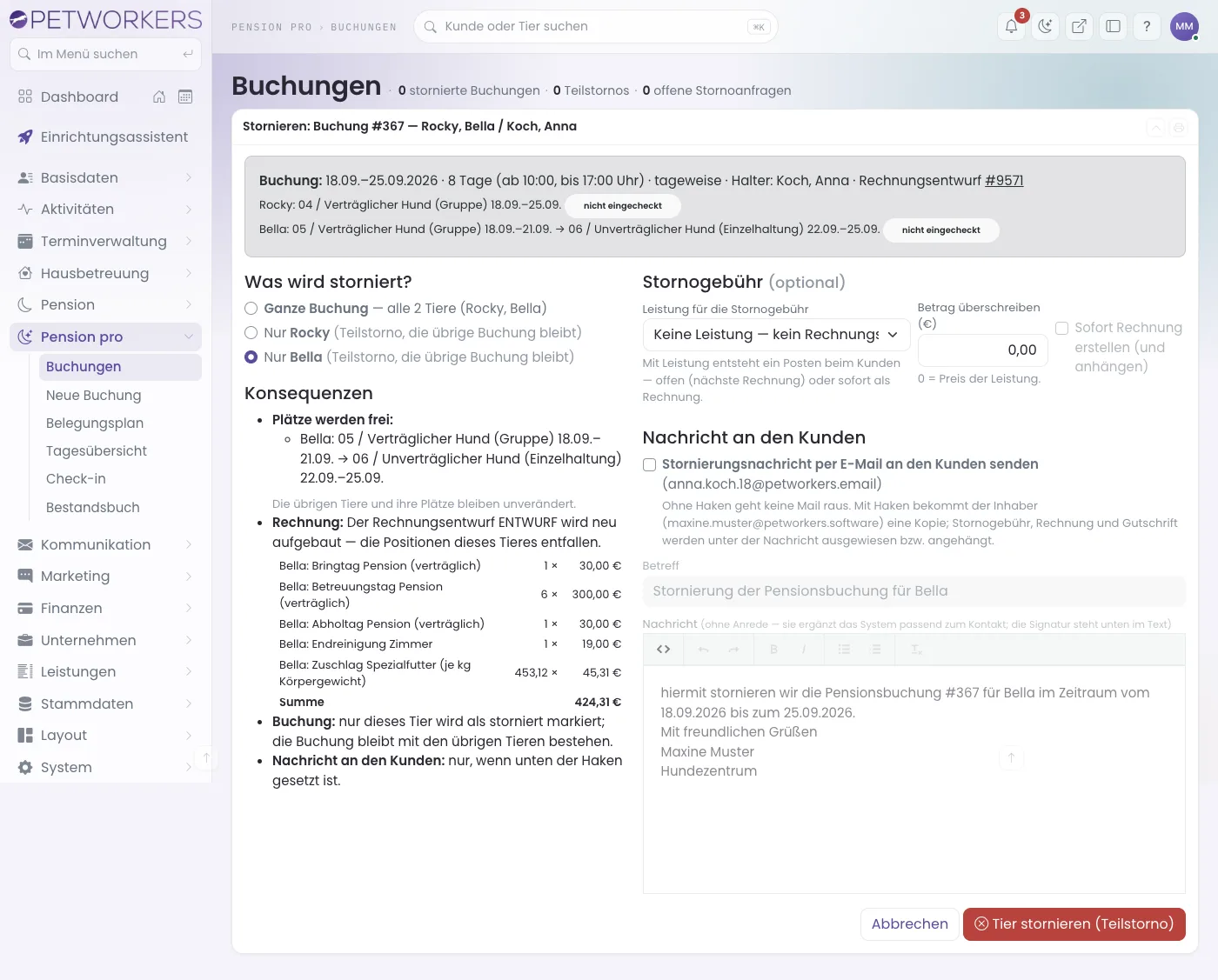
Task: Click the 'Im Menü suchen' field
Action: (x=105, y=54)
